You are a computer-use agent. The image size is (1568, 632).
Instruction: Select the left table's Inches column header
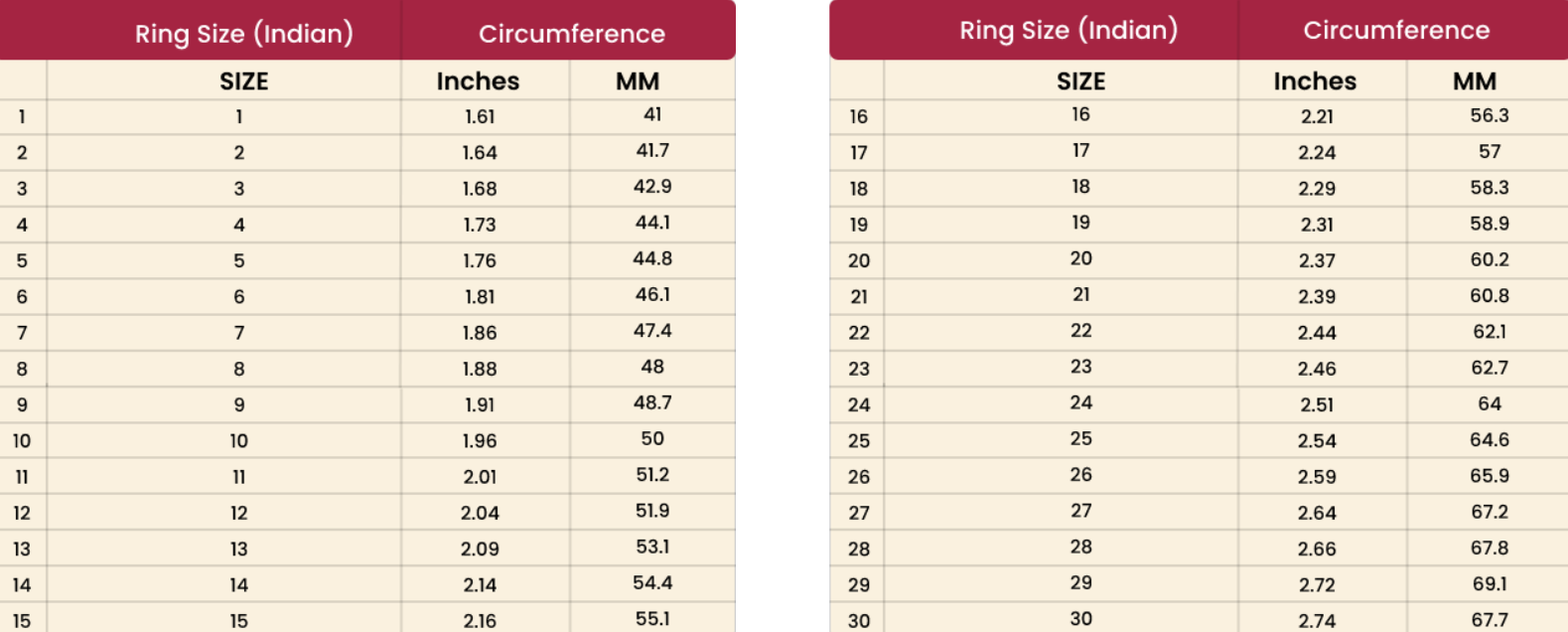coord(478,81)
